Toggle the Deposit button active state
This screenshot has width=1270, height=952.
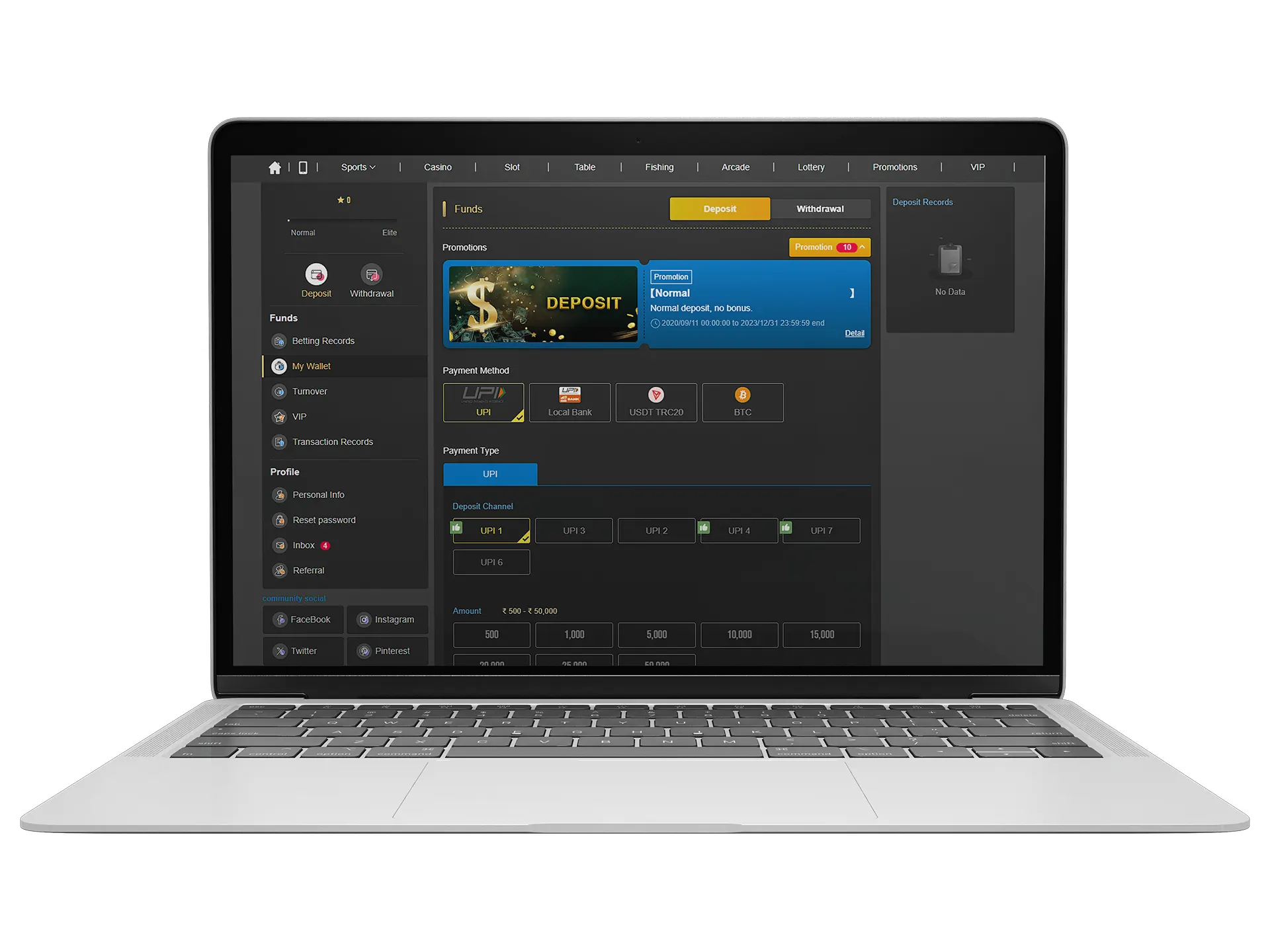click(720, 209)
